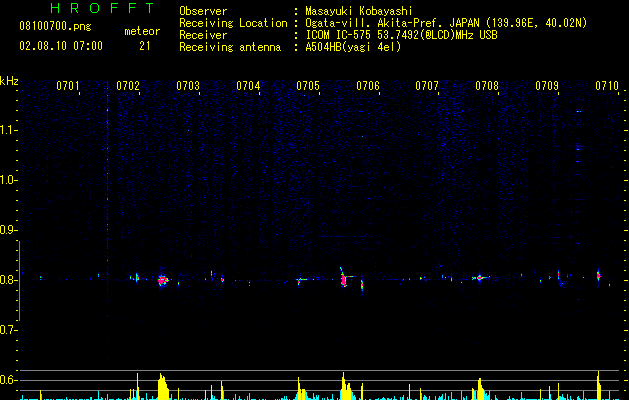Click the 0701 time marker
Screen dimensions: 629x400
[x=68, y=86]
